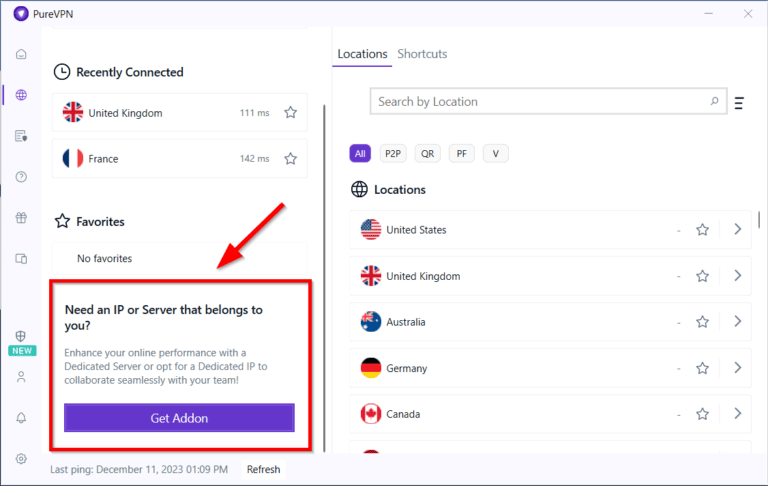This screenshot has height=486, width=768.
Task: Open the account profile icon
Action: pos(21,377)
